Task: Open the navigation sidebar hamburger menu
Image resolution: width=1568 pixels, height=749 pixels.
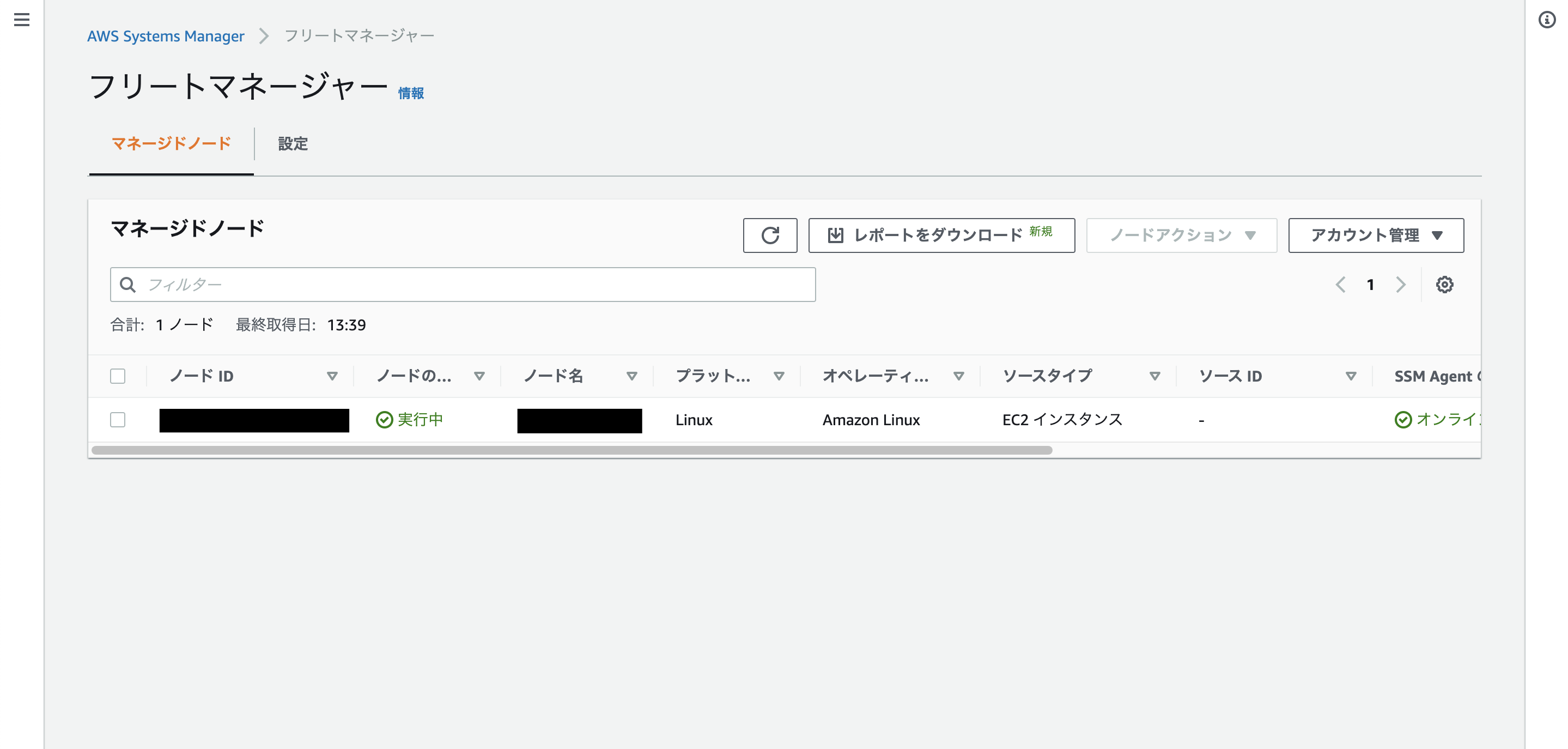Action: (x=22, y=20)
